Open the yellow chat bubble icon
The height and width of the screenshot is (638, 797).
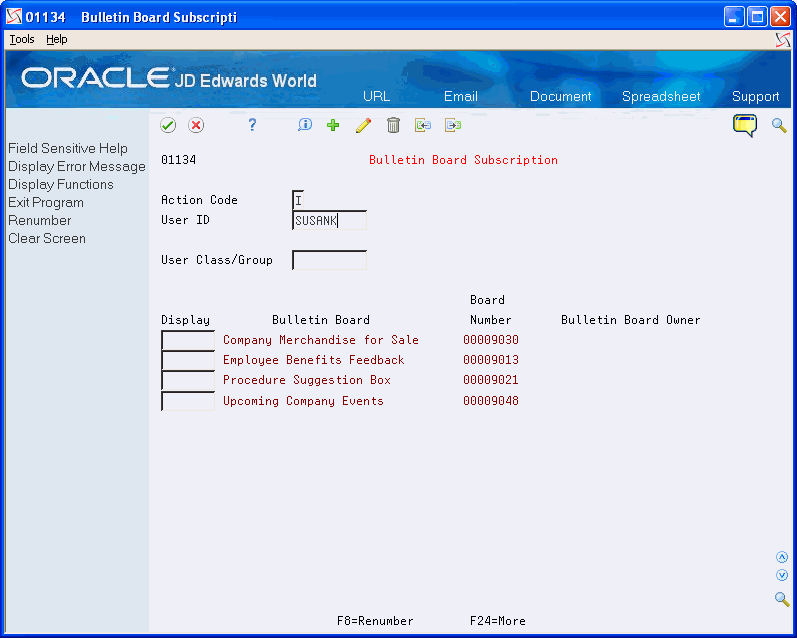(x=745, y=125)
